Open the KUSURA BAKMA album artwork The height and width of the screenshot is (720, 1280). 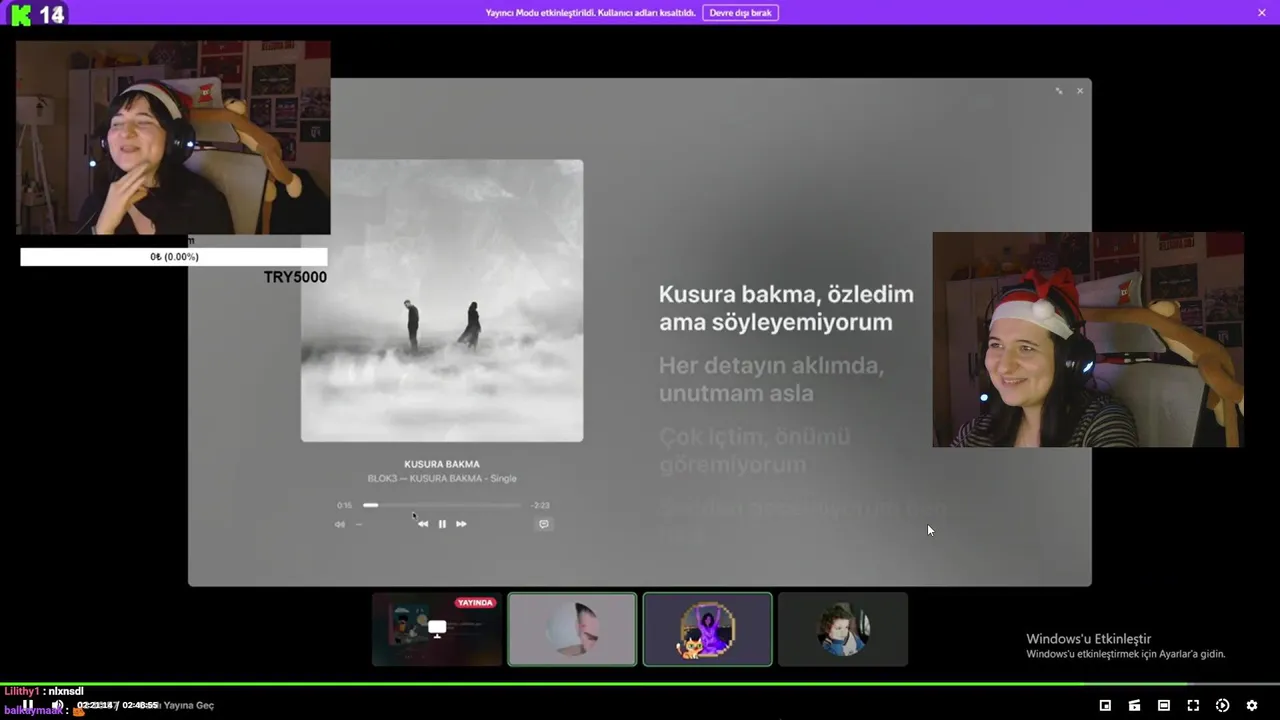click(x=442, y=300)
